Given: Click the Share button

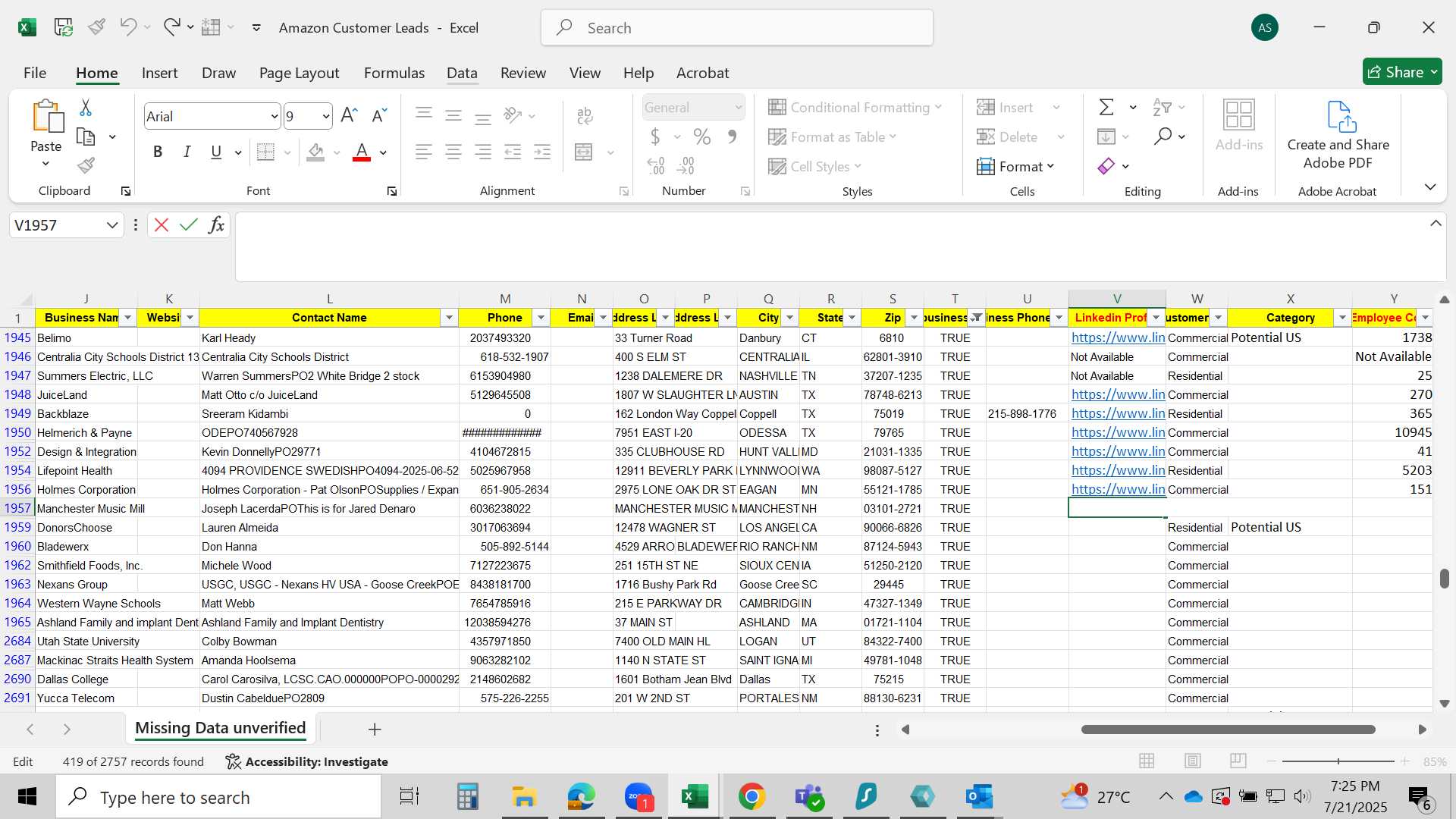Looking at the screenshot, I should pyautogui.click(x=1402, y=72).
